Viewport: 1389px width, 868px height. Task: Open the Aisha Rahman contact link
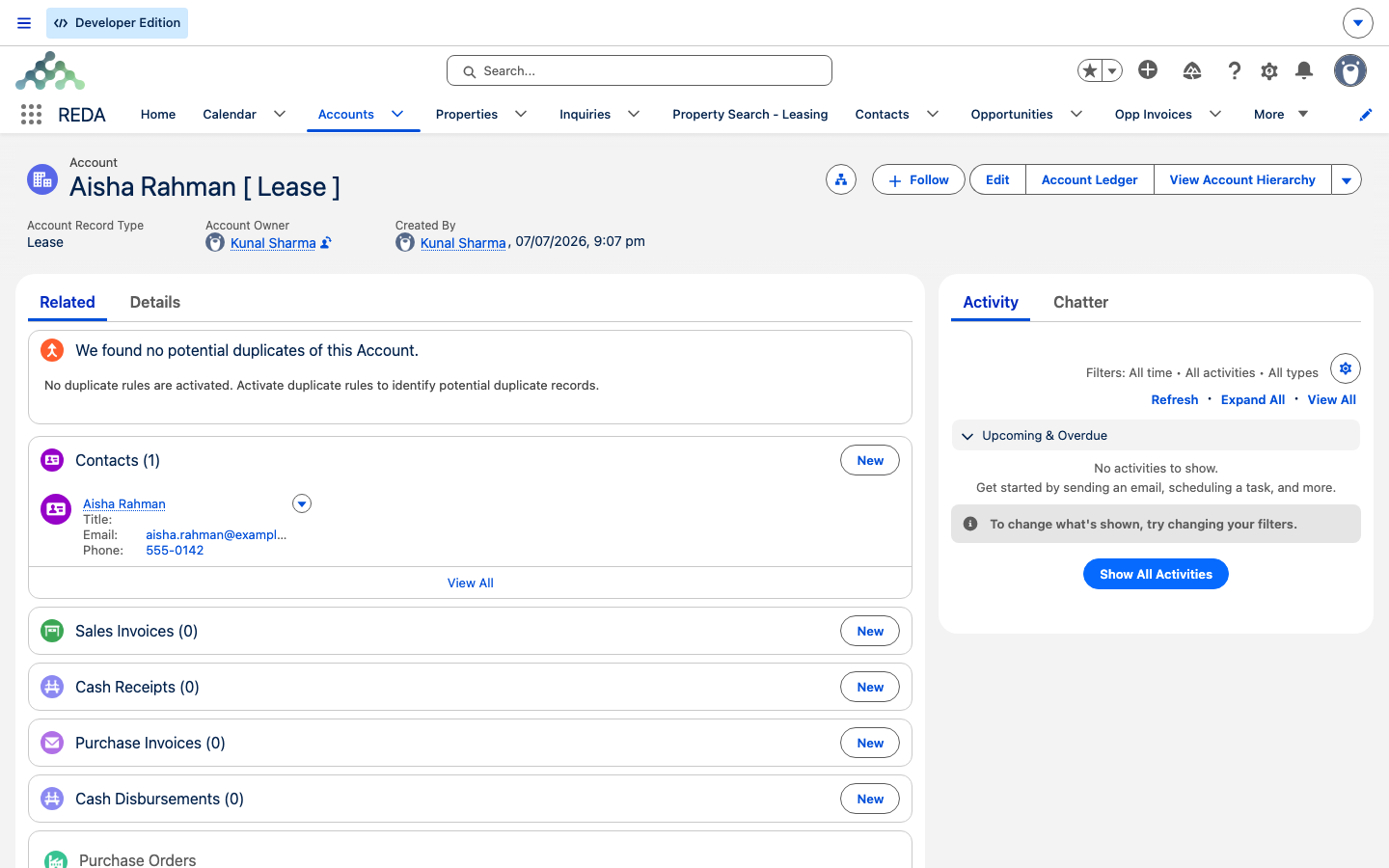(124, 503)
